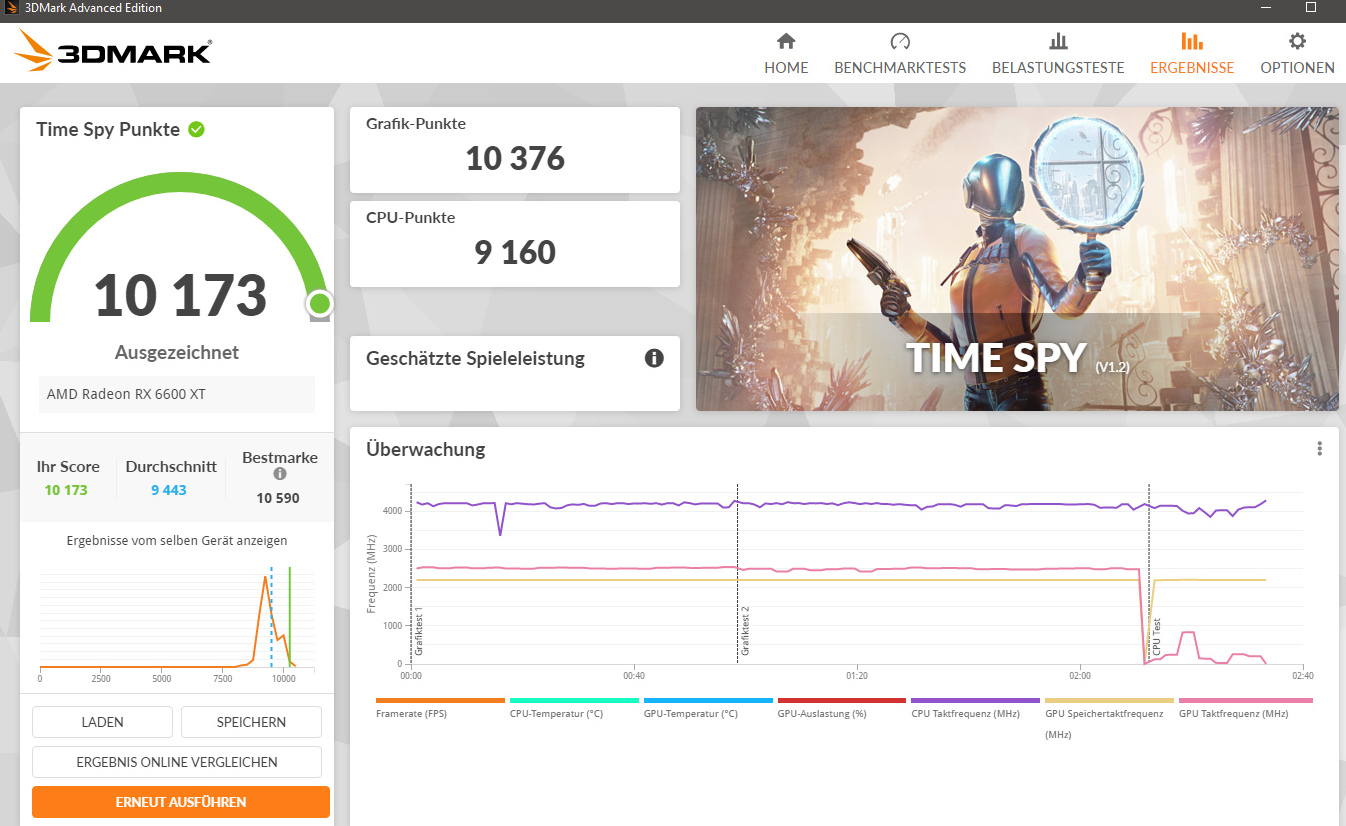Image resolution: width=1346 pixels, height=826 pixels.
Task: Click the SPEICHERN button
Action: [x=251, y=722]
